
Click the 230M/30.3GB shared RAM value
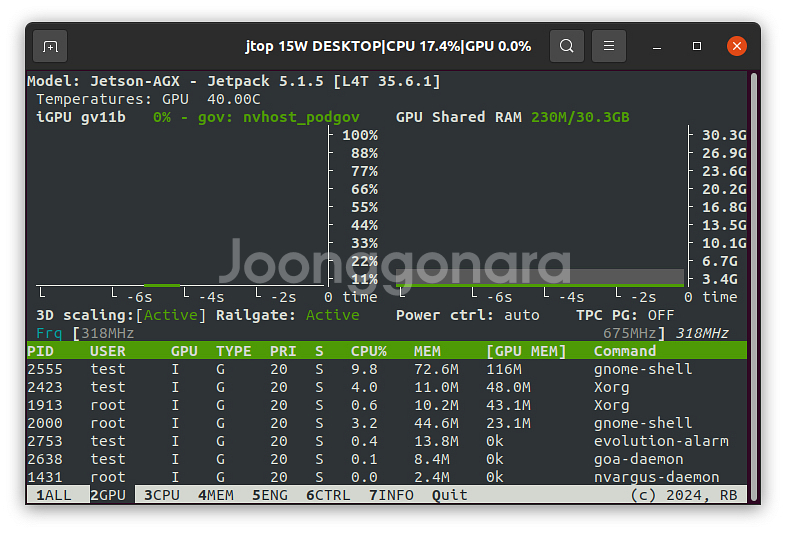click(580, 117)
